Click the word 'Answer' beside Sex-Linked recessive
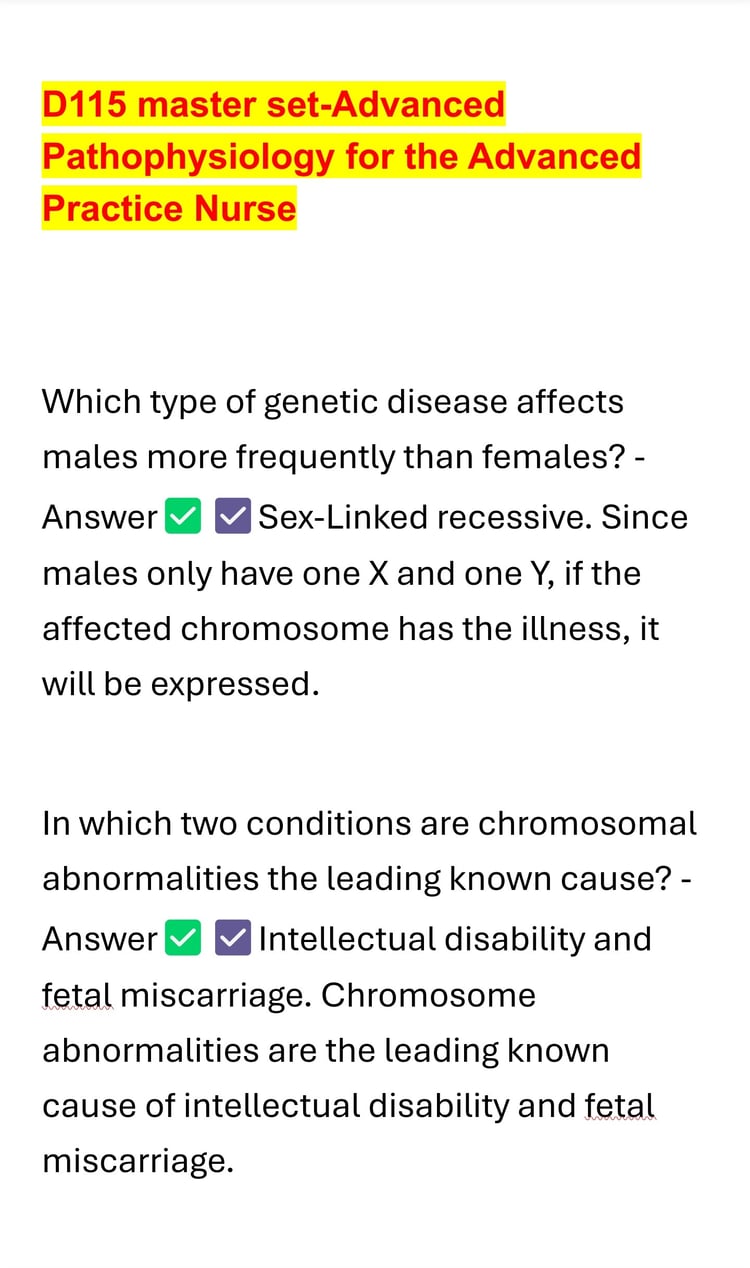This screenshot has width=750, height=1268. pos(99,518)
